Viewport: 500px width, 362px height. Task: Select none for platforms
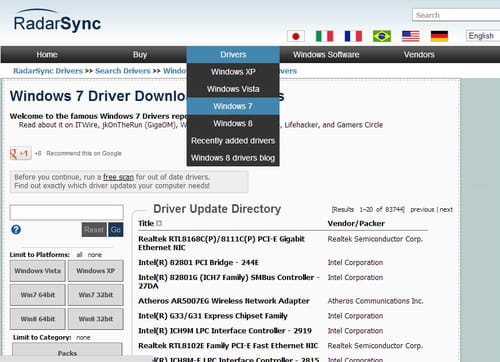coord(95,255)
